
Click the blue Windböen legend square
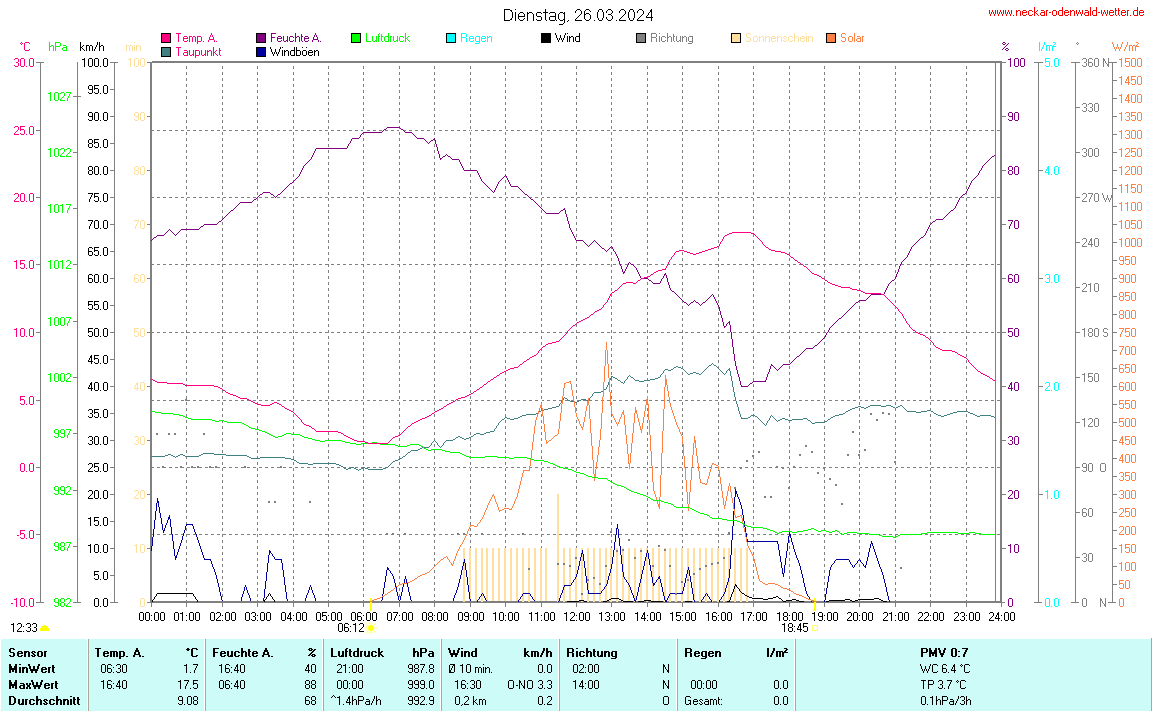[x=261, y=51]
